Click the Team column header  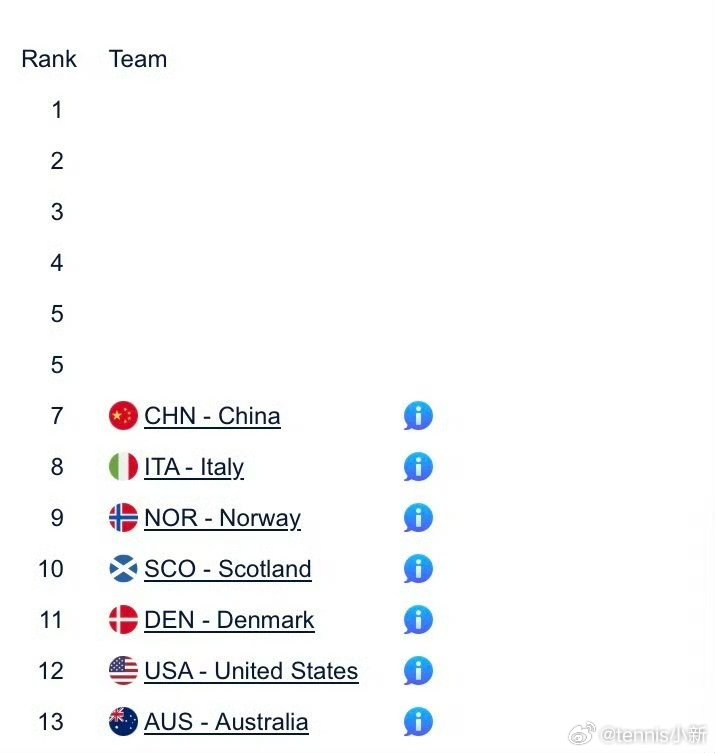coord(138,59)
